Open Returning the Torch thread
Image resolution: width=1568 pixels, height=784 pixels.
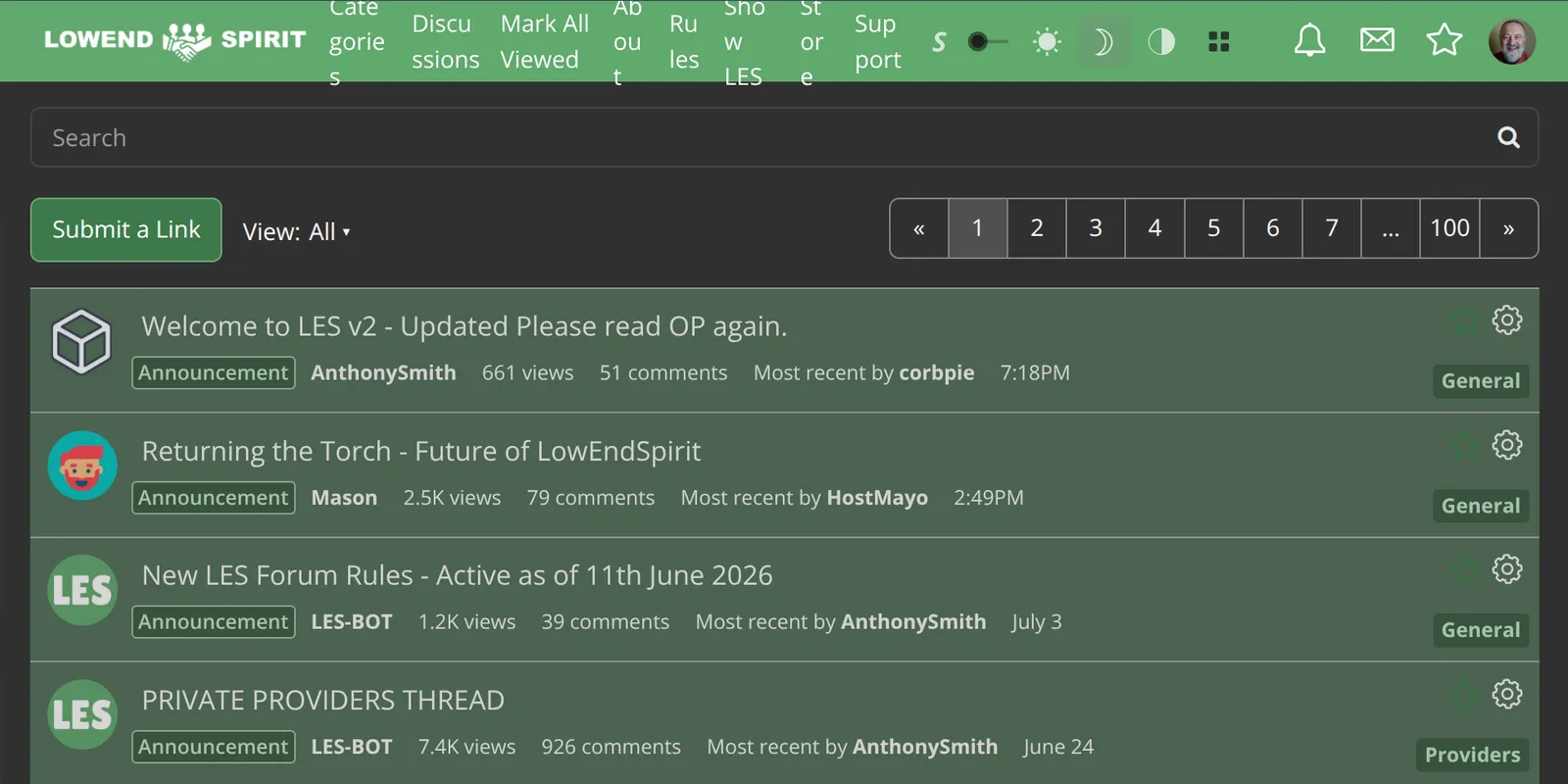[x=421, y=451]
